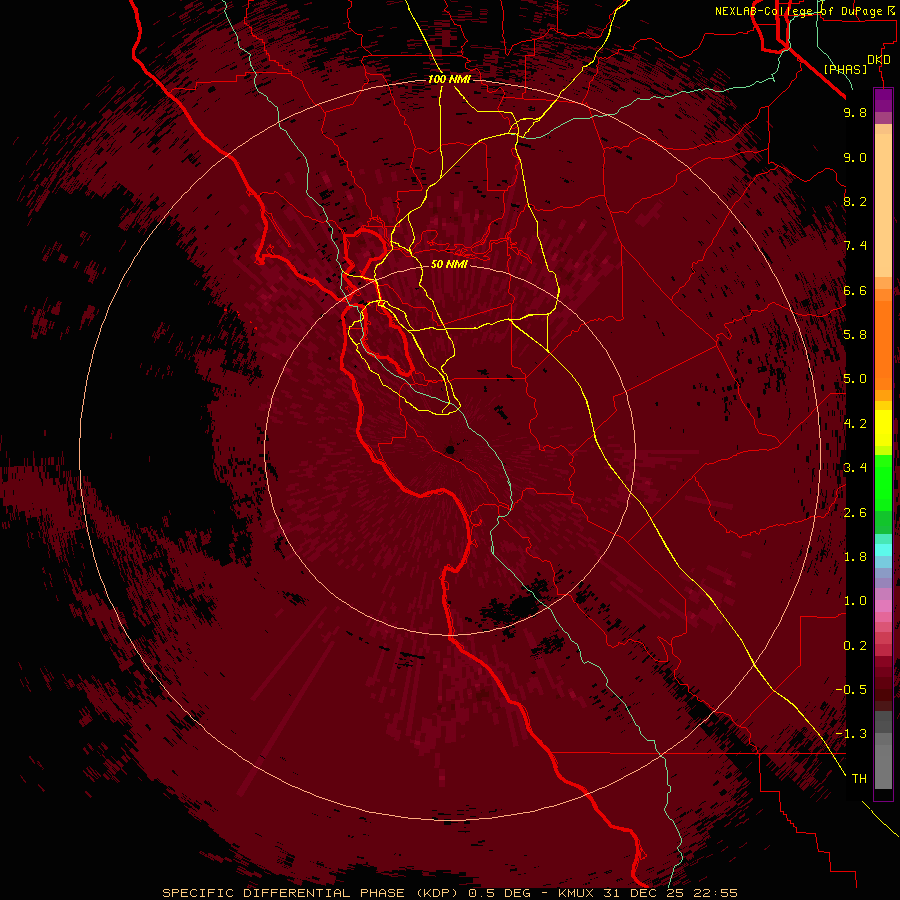This screenshot has height=900, width=900.
Task: Click the bright green band of the color bar
Action: 883,482
